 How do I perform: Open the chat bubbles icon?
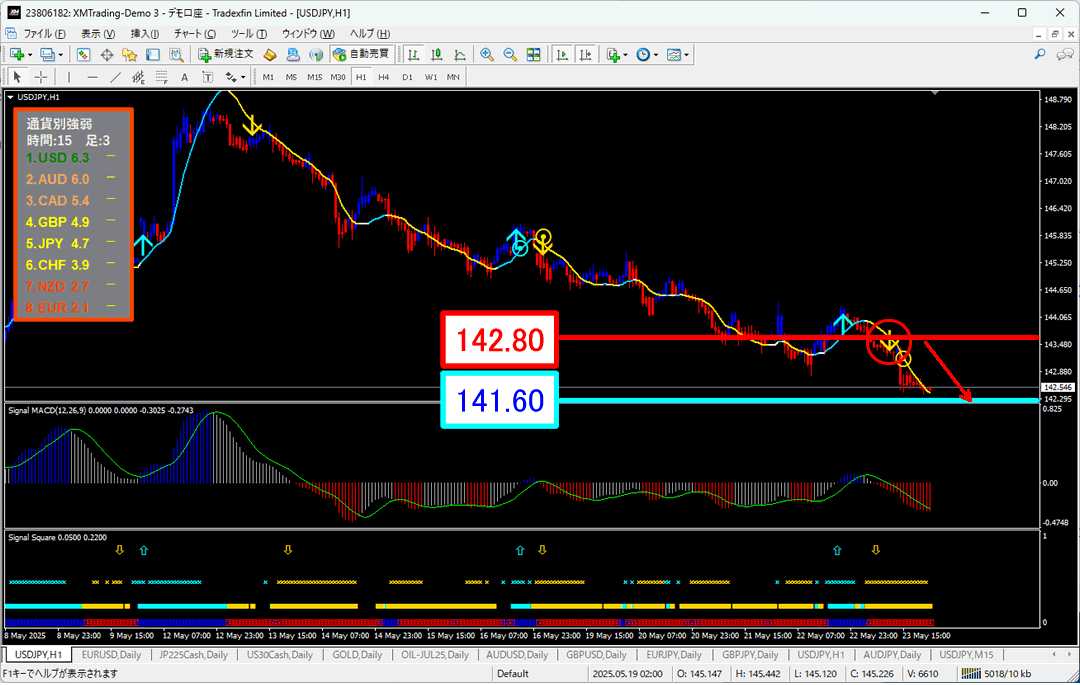click(x=1064, y=54)
